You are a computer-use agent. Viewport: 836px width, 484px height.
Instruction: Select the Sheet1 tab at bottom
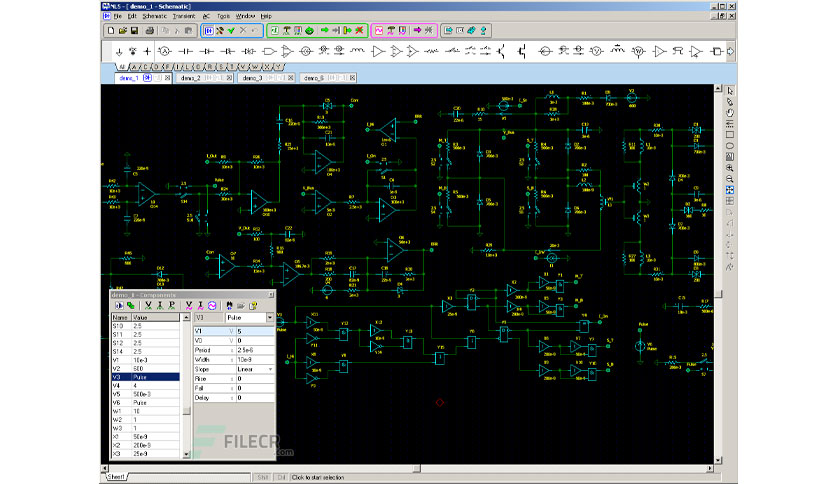click(x=116, y=477)
